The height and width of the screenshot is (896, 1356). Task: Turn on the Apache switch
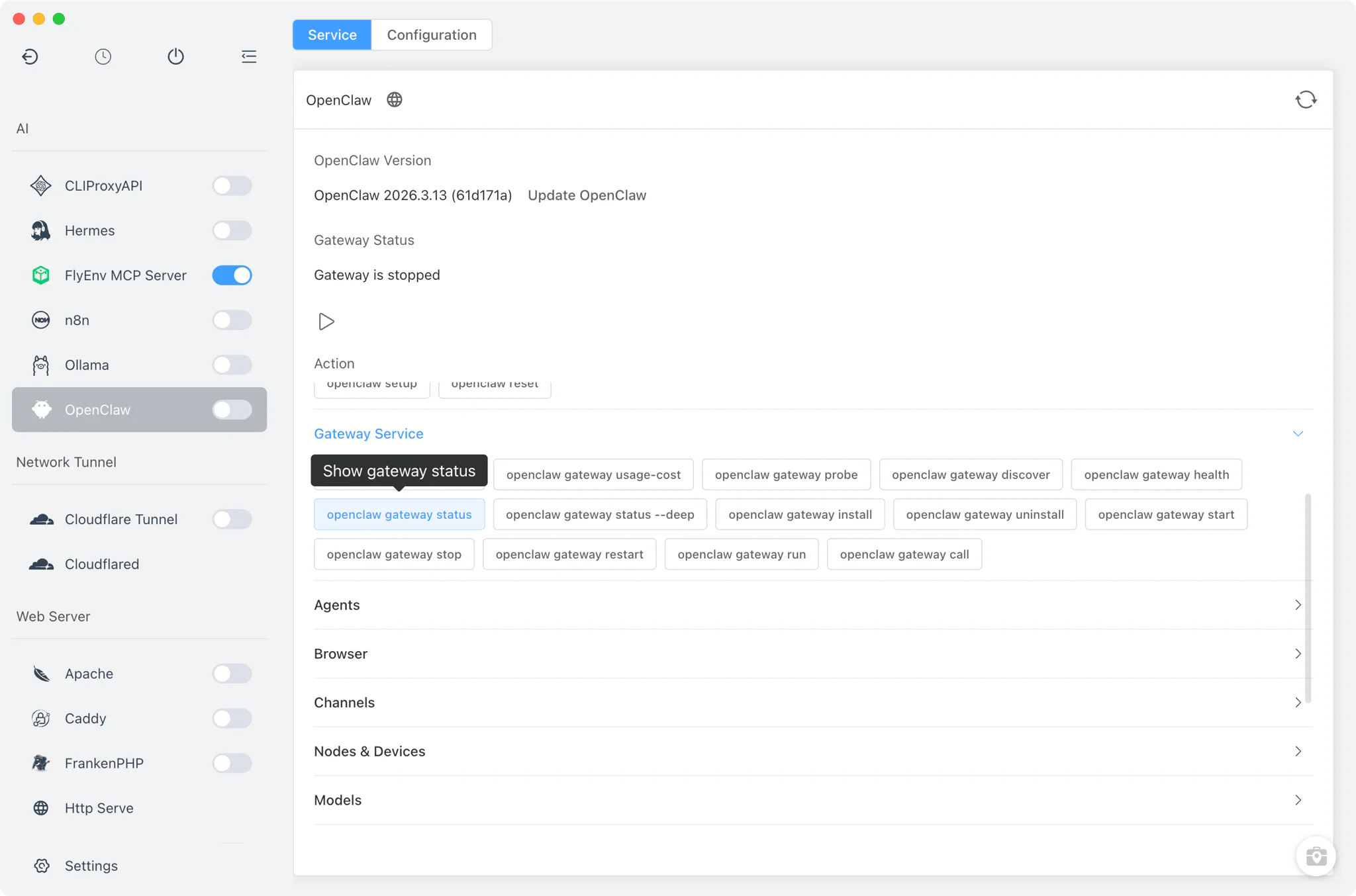232,674
